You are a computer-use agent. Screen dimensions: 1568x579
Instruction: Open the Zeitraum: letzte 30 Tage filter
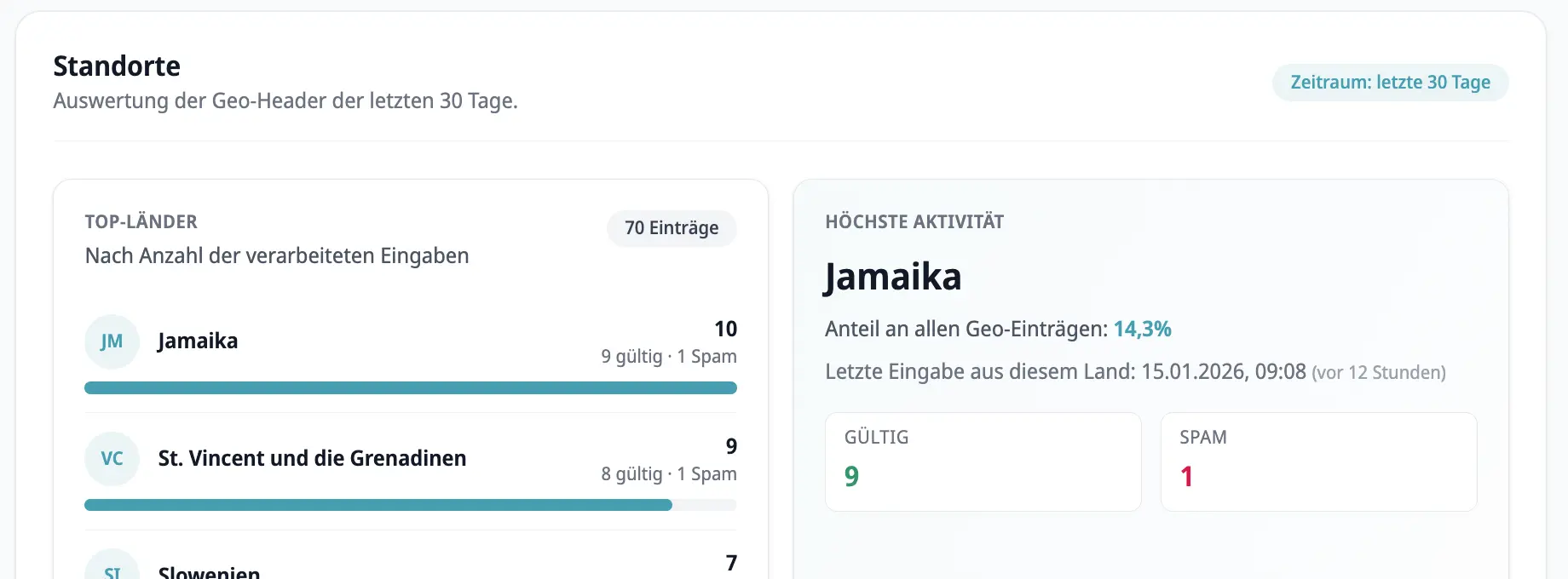1389,83
